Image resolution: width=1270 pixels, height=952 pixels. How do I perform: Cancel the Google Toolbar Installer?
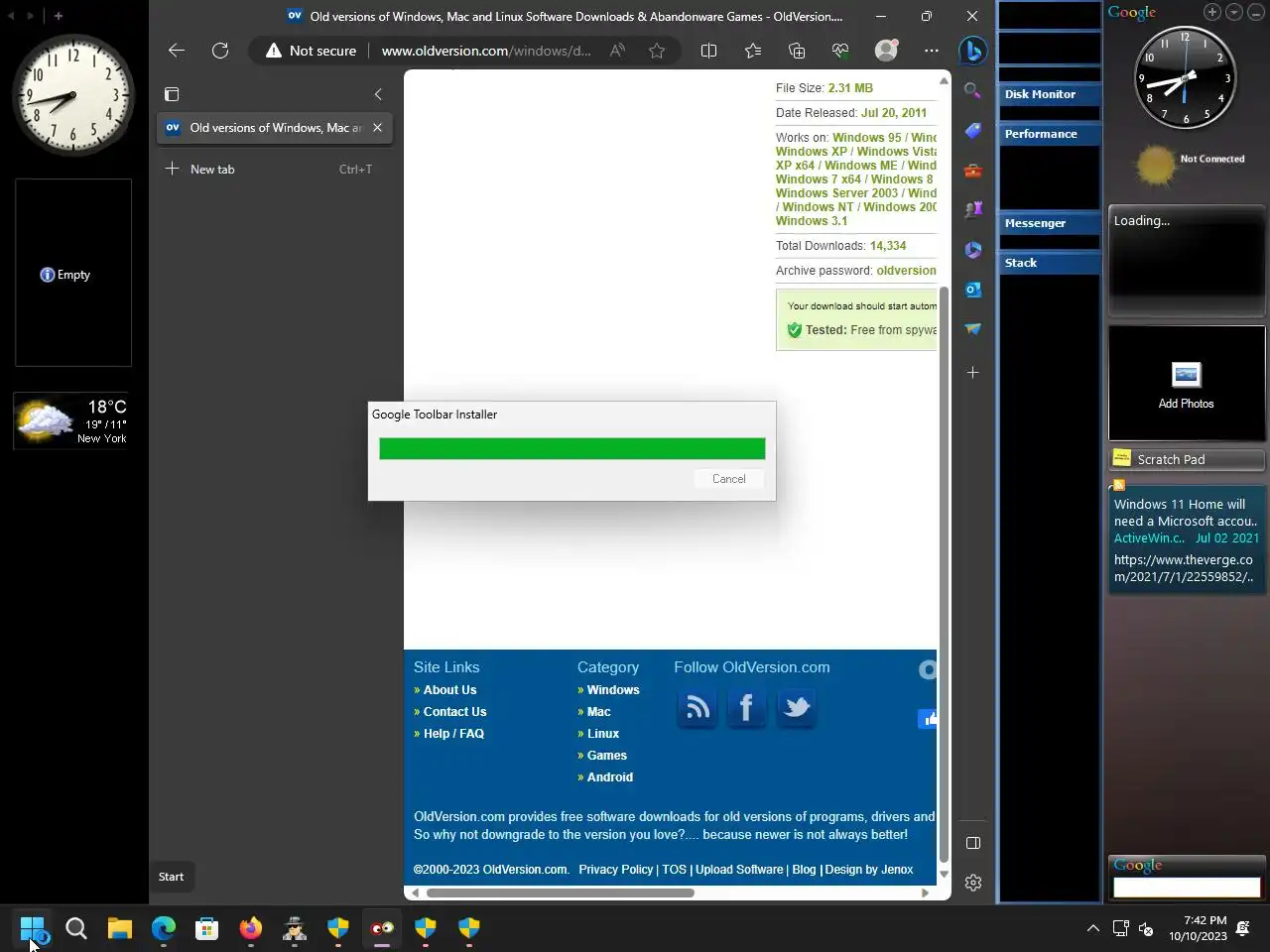click(x=729, y=479)
